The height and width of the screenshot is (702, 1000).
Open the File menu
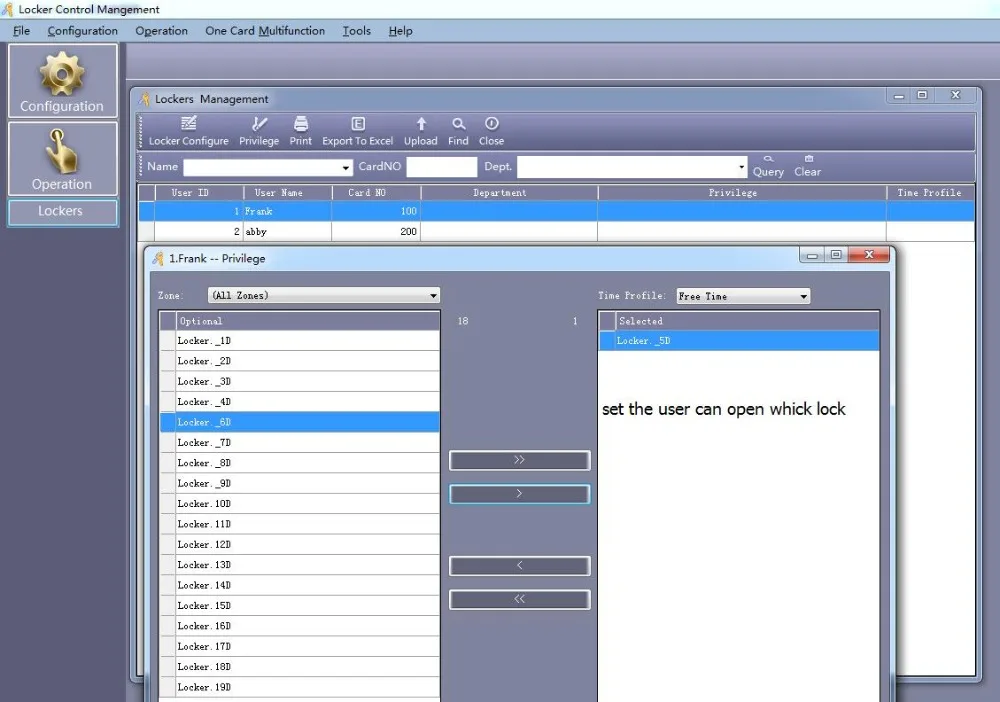tap(21, 31)
